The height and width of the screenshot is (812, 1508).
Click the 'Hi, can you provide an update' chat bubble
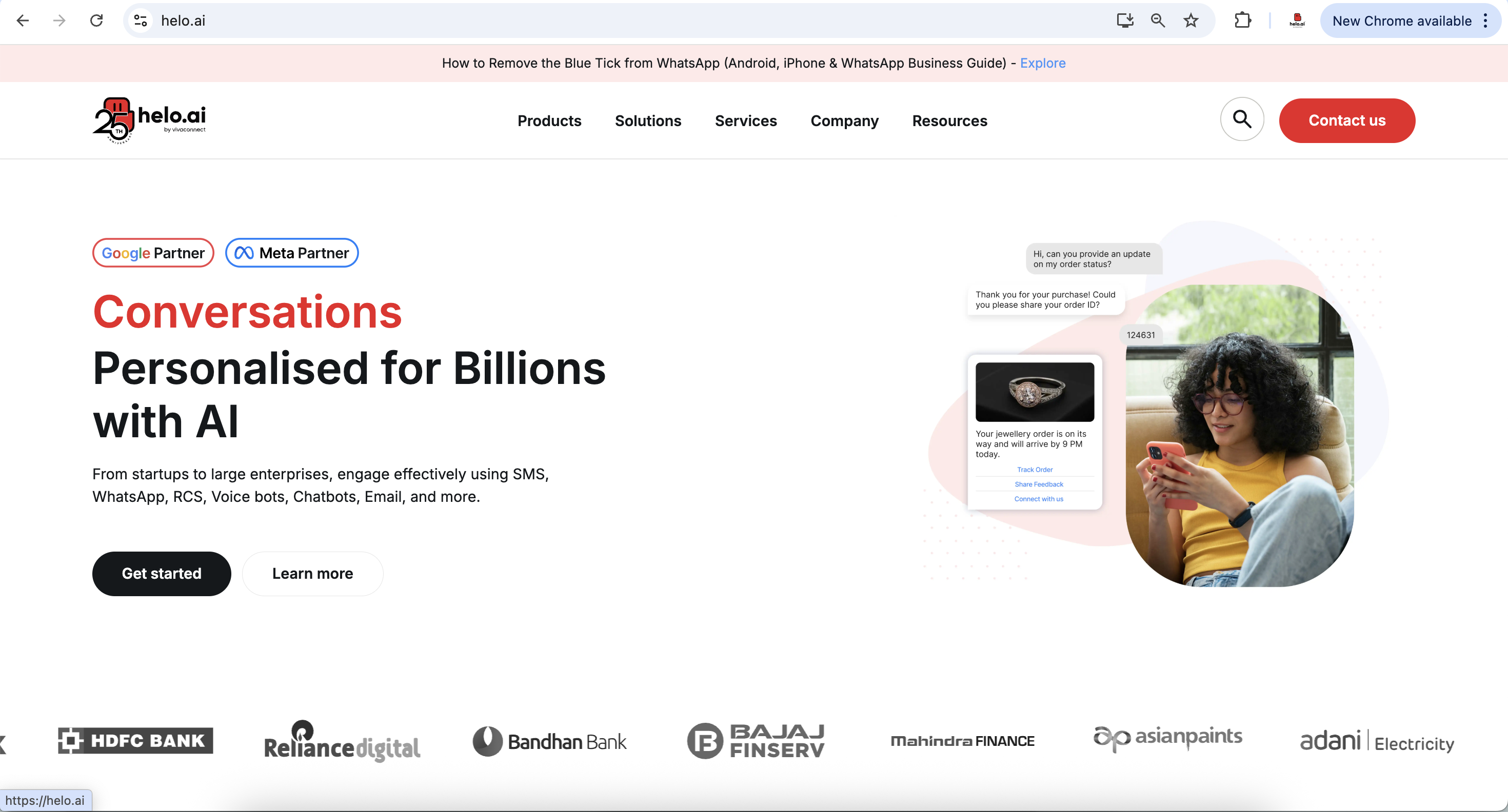pyautogui.click(x=1094, y=258)
